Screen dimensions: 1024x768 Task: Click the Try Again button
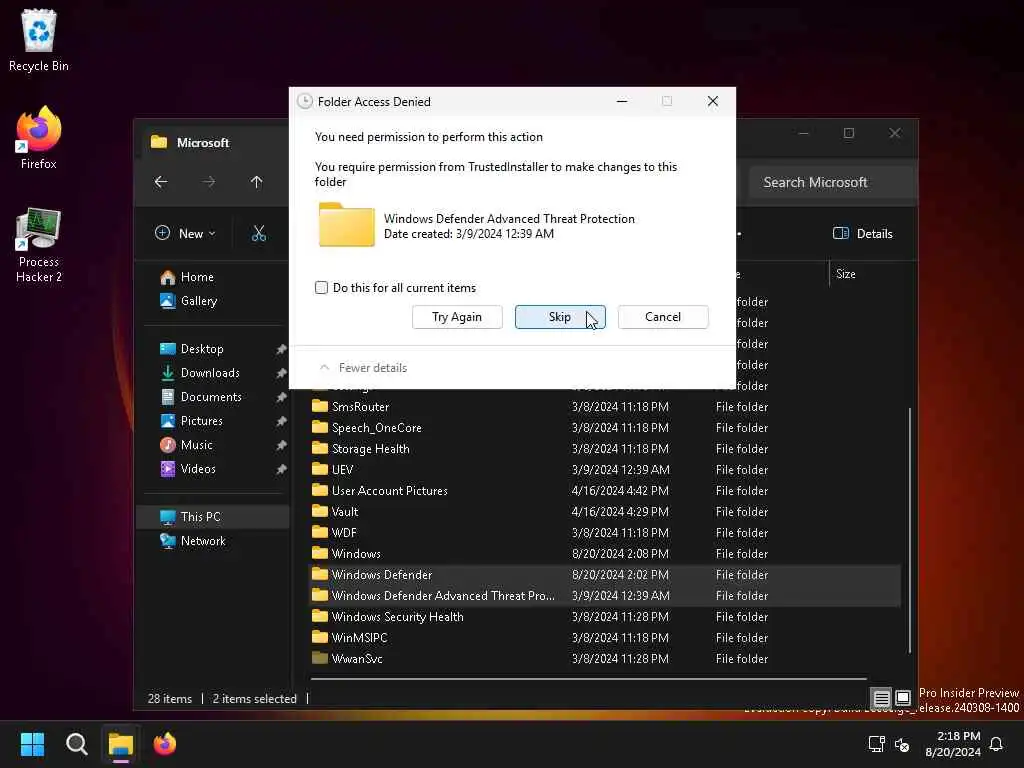point(457,317)
